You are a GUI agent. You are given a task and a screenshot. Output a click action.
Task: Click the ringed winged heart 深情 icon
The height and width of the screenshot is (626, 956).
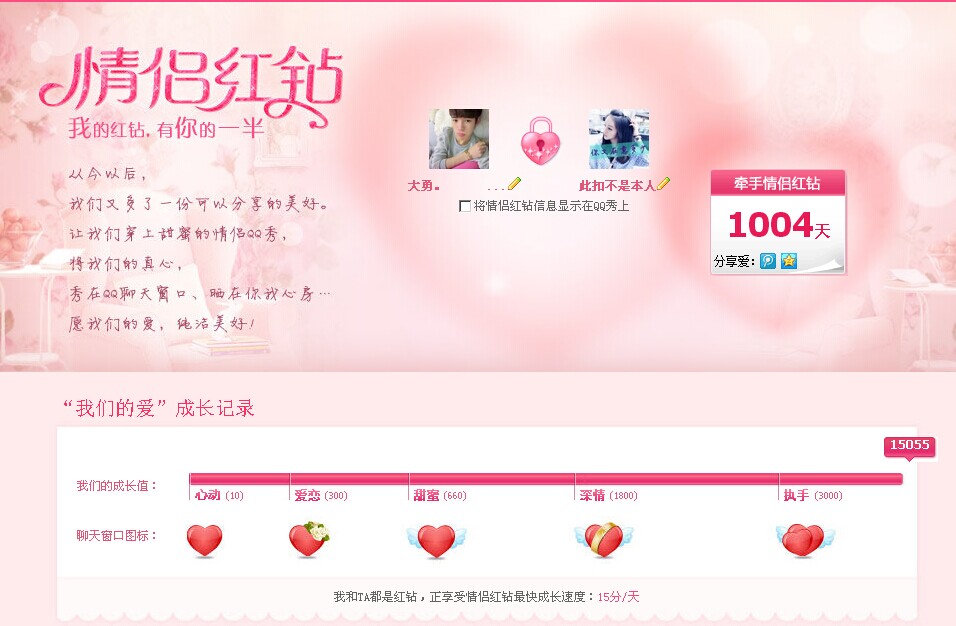tap(604, 539)
